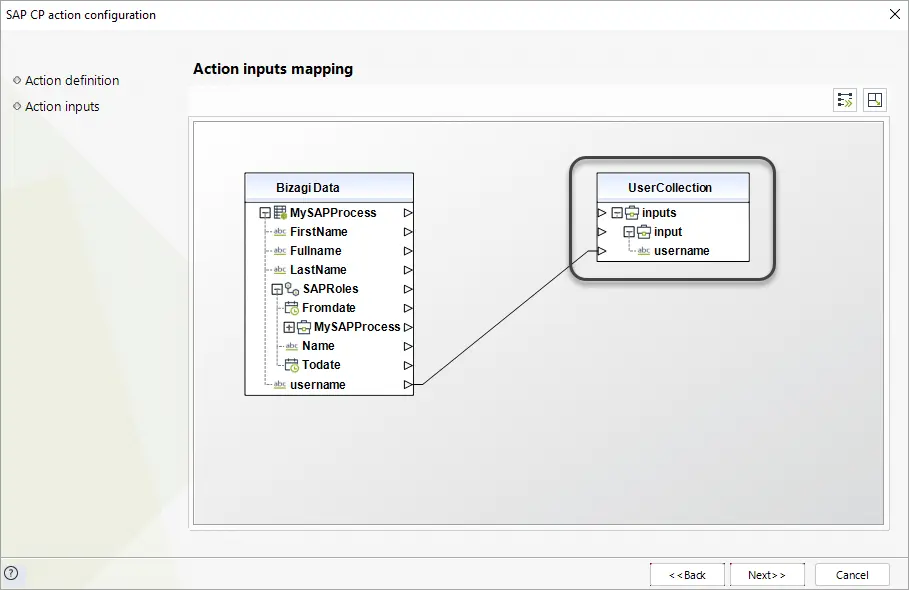Click the input connector arrow of inputs
The width and height of the screenshot is (909, 590).
pos(602,213)
